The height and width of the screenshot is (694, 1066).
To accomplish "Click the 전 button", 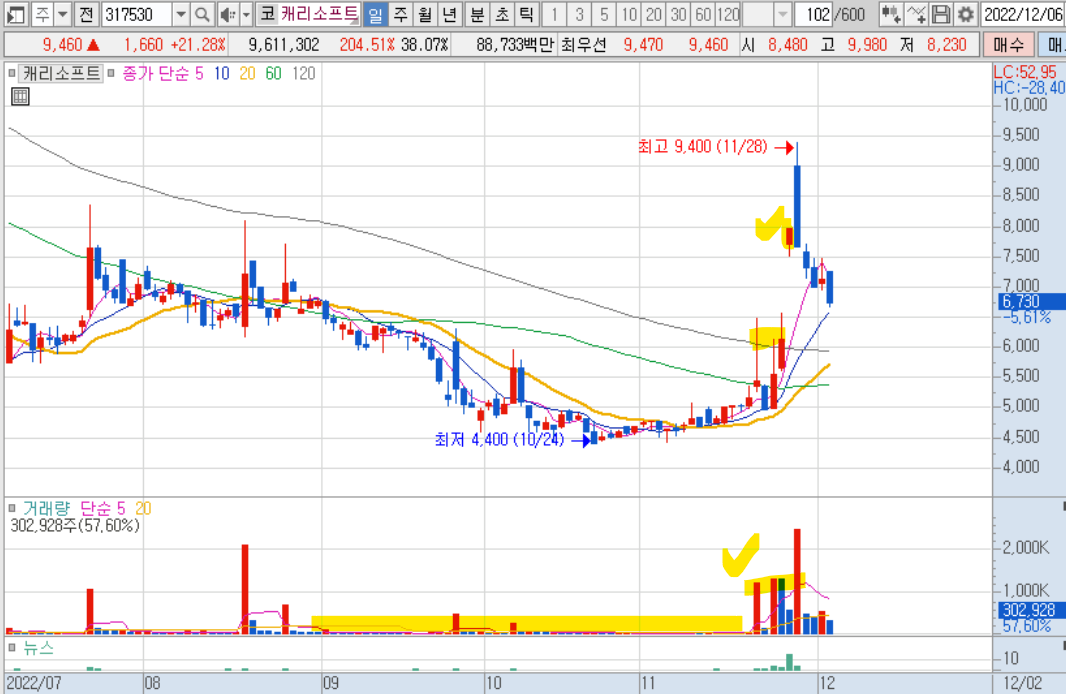I will (x=86, y=14).
